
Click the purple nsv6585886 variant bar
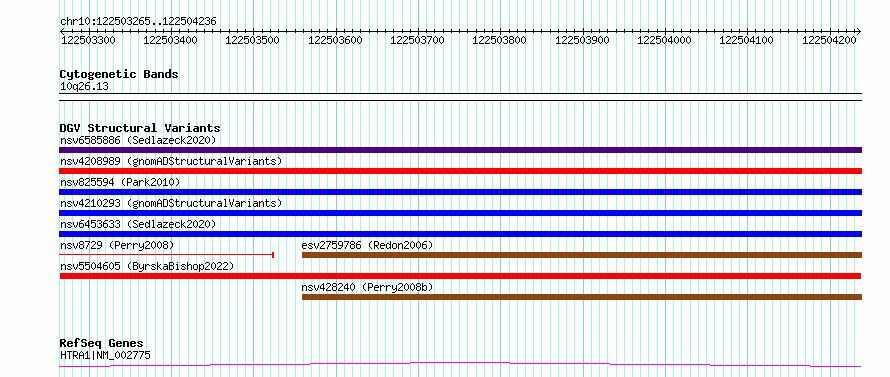pyautogui.click(x=460, y=150)
